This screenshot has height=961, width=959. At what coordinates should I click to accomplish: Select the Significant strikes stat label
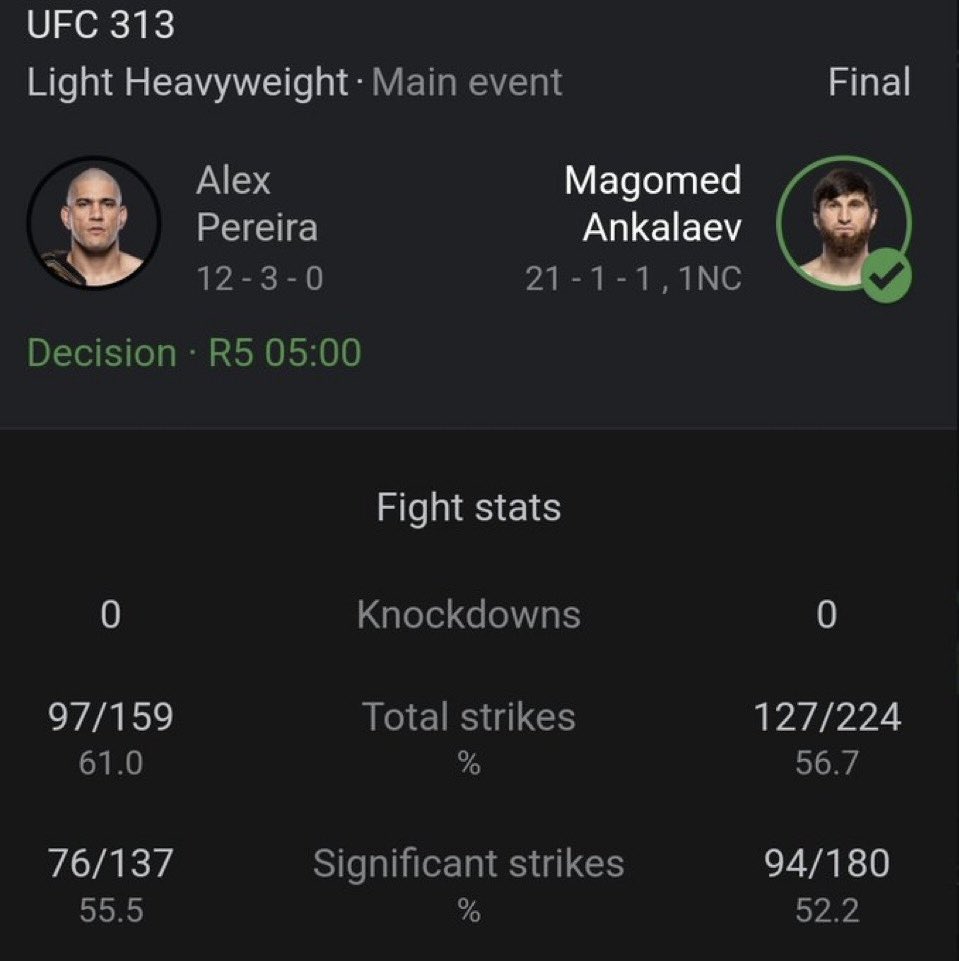click(x=468, y=863)
